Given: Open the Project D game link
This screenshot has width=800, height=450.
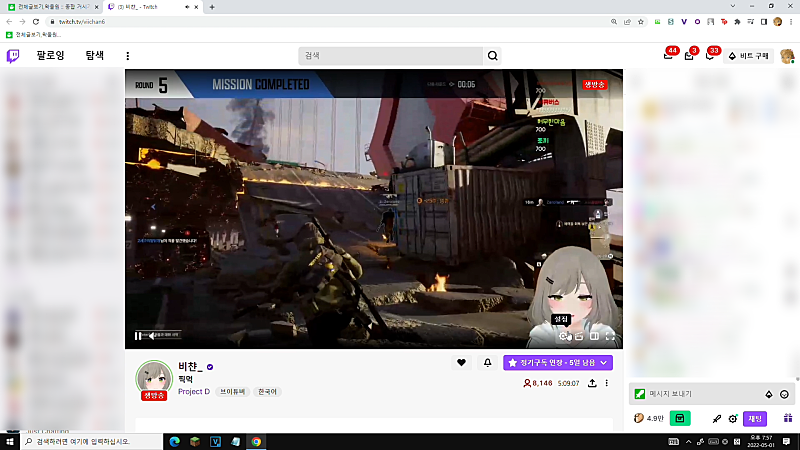Looking at the screenshot, I should click(x=194, y=391).
